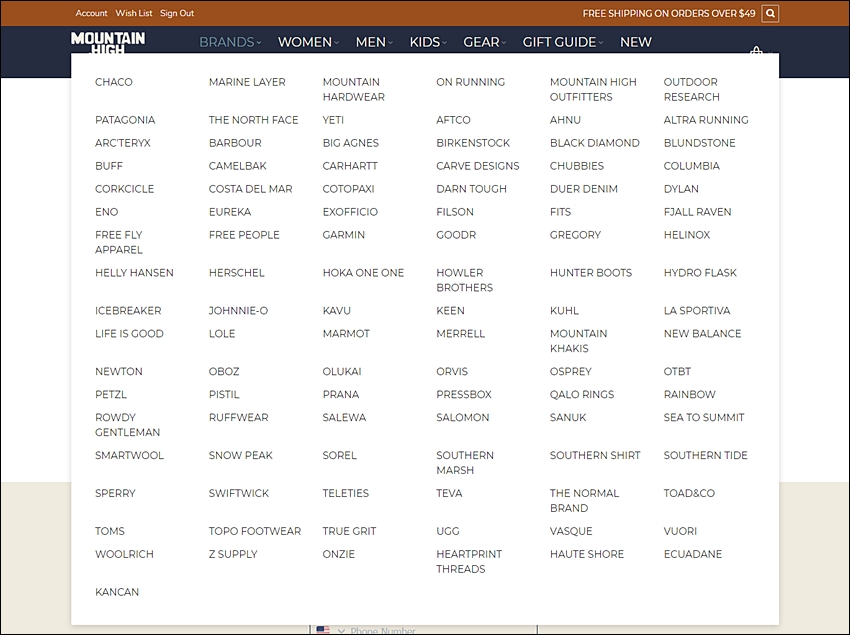Screen dimensions: 850x635
Task: Select The North Face brand
Action: (254, 120)
